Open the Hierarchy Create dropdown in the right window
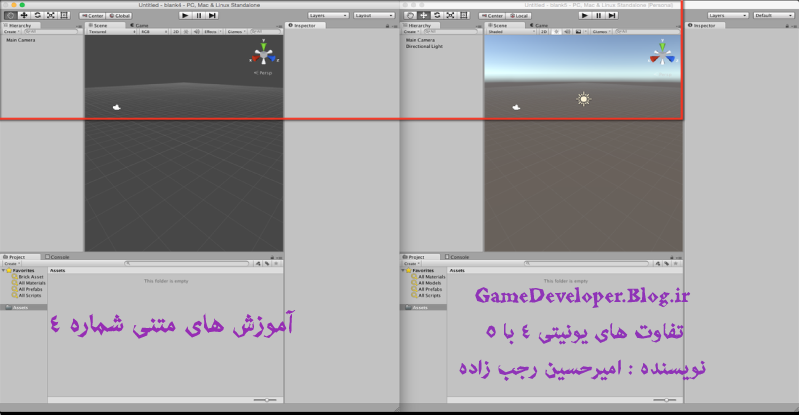The height and width of the screenshot is (415, 799). [x=411, y=32]
